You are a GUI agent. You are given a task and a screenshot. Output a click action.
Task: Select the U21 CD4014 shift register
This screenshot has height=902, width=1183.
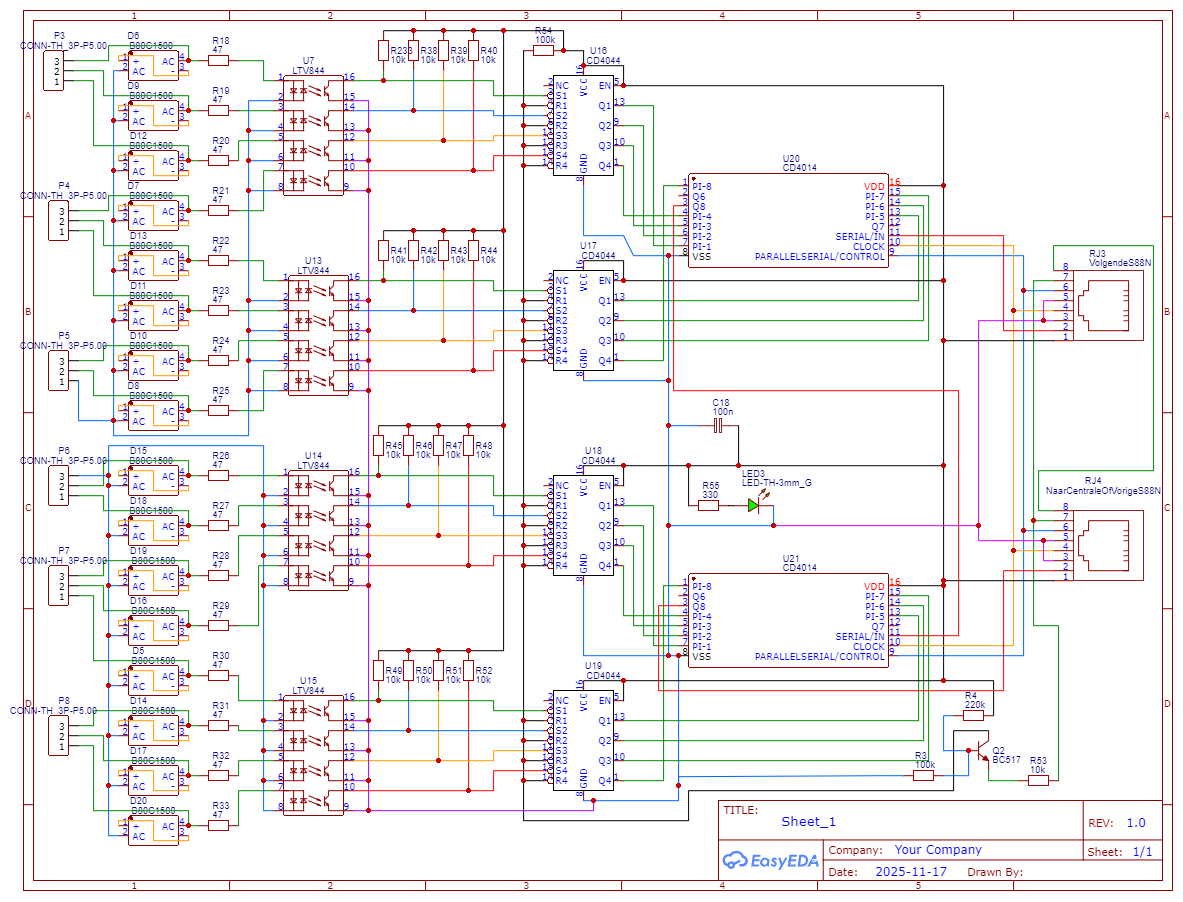click(x=789, y=621)
